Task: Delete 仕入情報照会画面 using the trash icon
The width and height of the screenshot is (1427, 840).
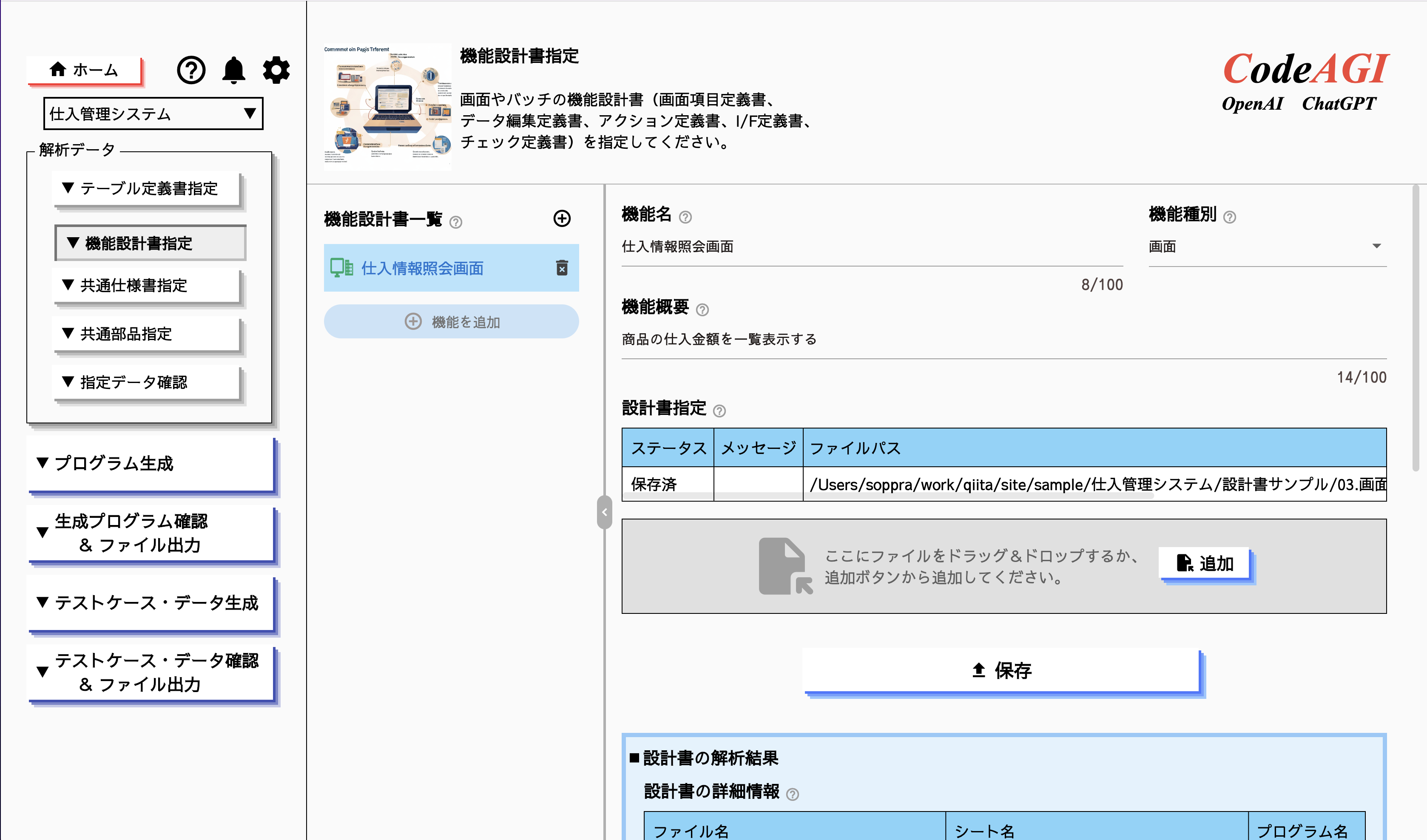Action: [x=561, y=268]
